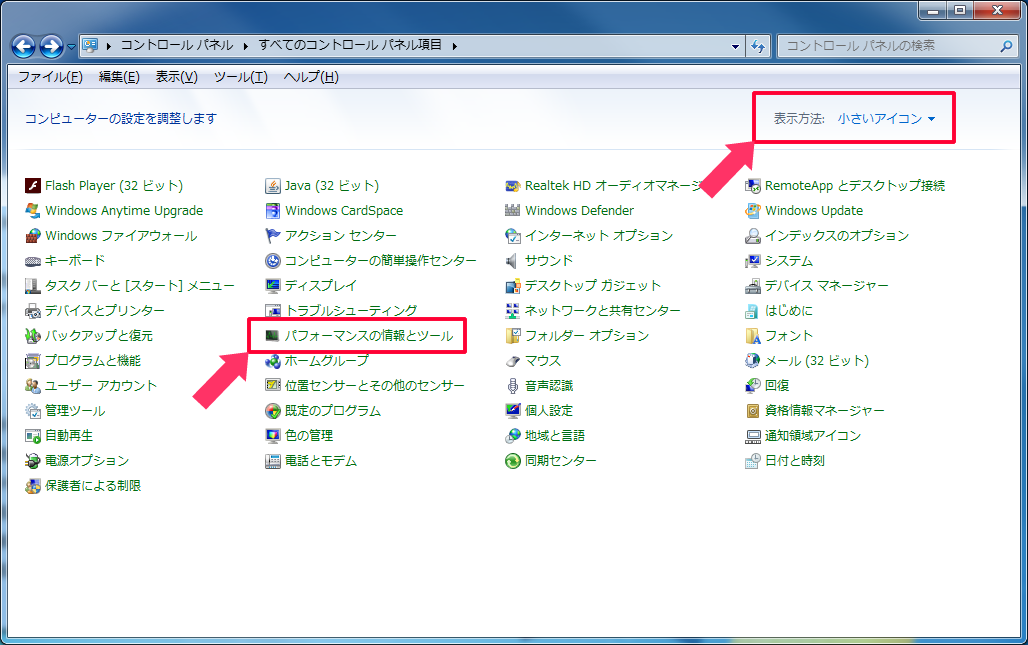Open the 色の管理 link

coord(309,436)
